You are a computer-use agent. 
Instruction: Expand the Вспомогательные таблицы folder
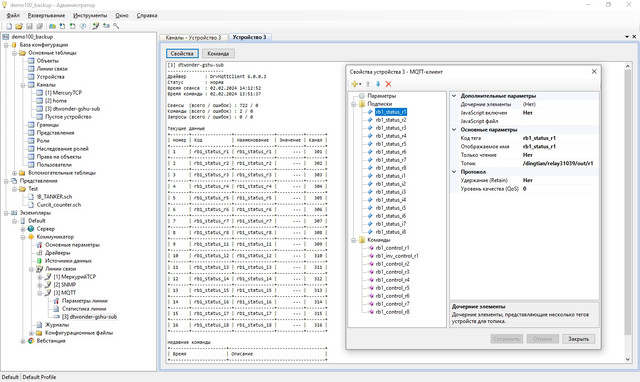point(14,173)
